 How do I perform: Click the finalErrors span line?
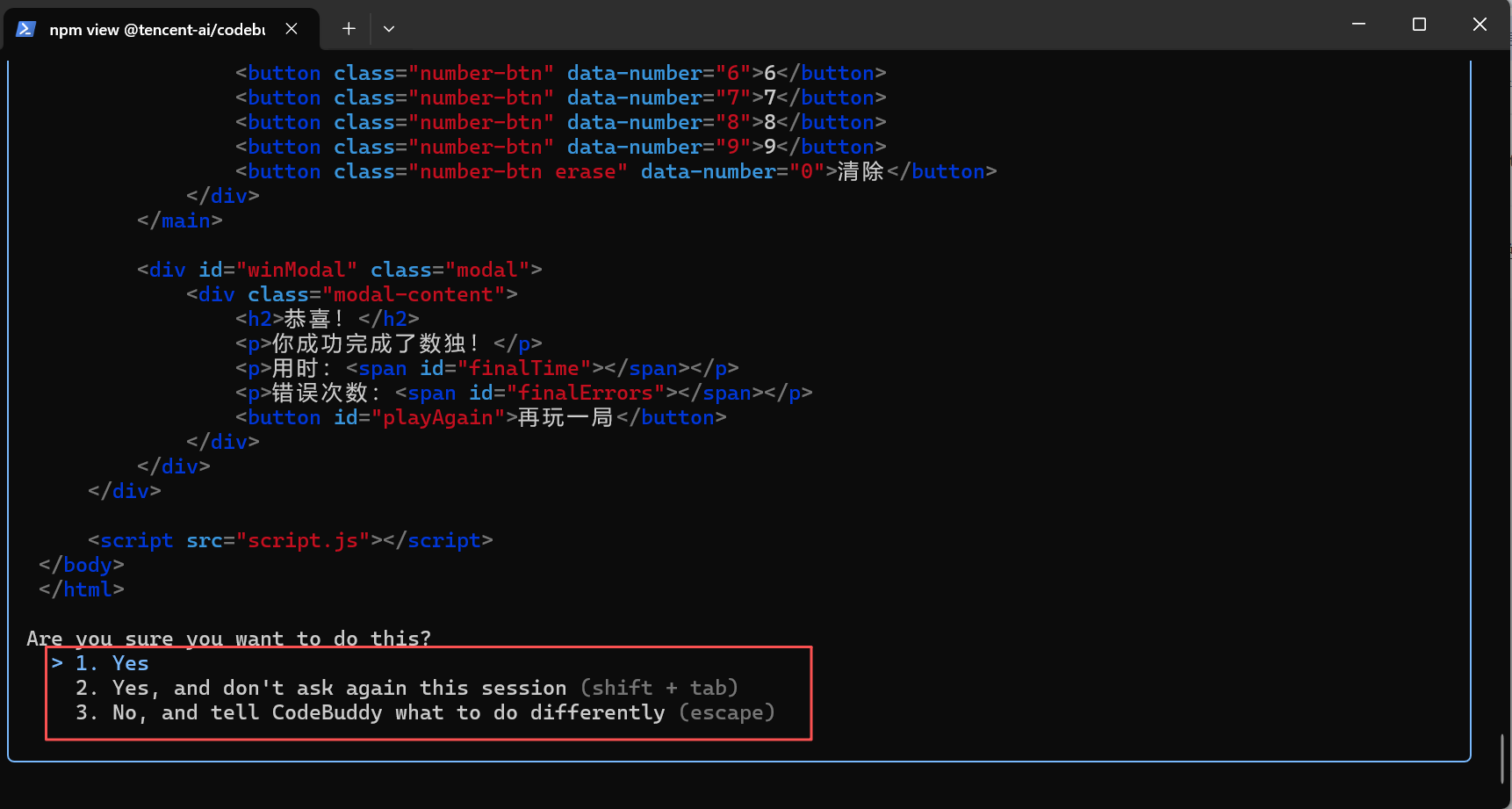[x=523, y=393]
